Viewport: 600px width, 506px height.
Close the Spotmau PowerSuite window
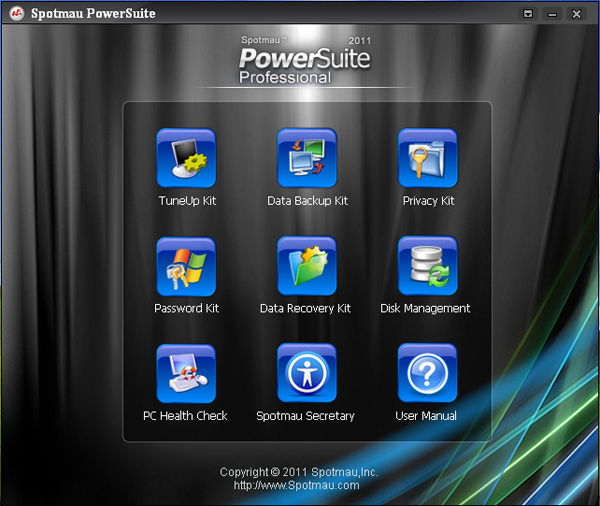pyautogui.click(x=576, y=14)
